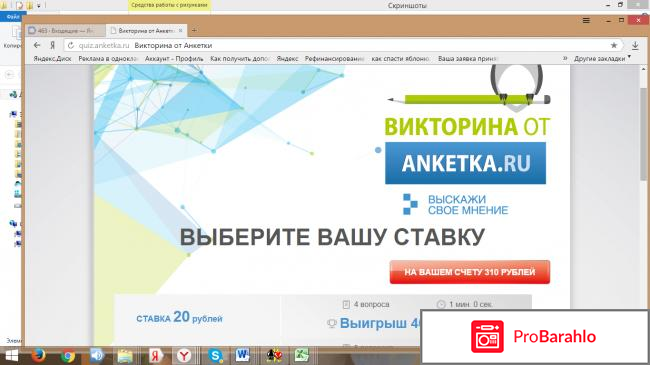Switch to the 'Входящие' mail tab
The image size is (650, 365).
coord(65,31)
